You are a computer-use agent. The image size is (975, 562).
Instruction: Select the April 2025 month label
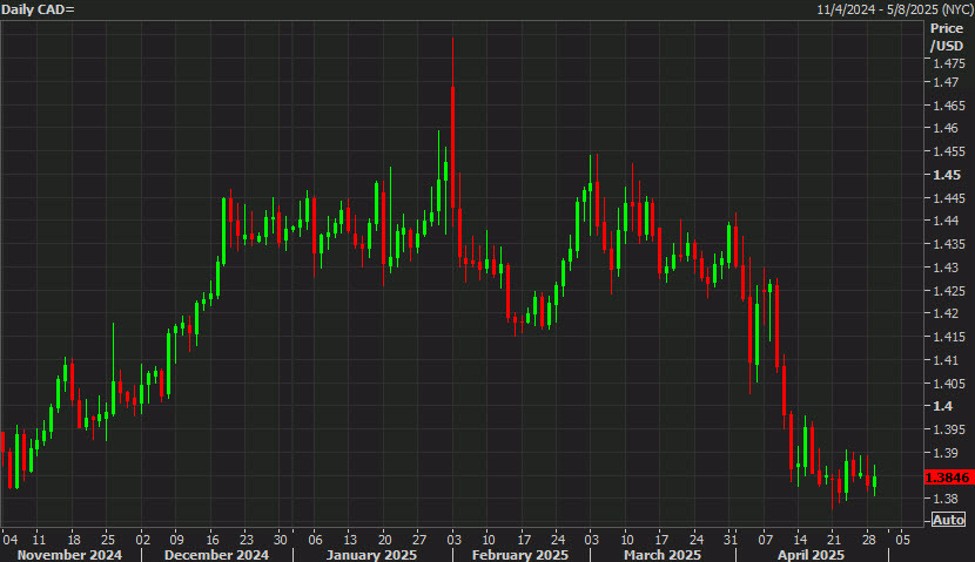coord(811,555)
